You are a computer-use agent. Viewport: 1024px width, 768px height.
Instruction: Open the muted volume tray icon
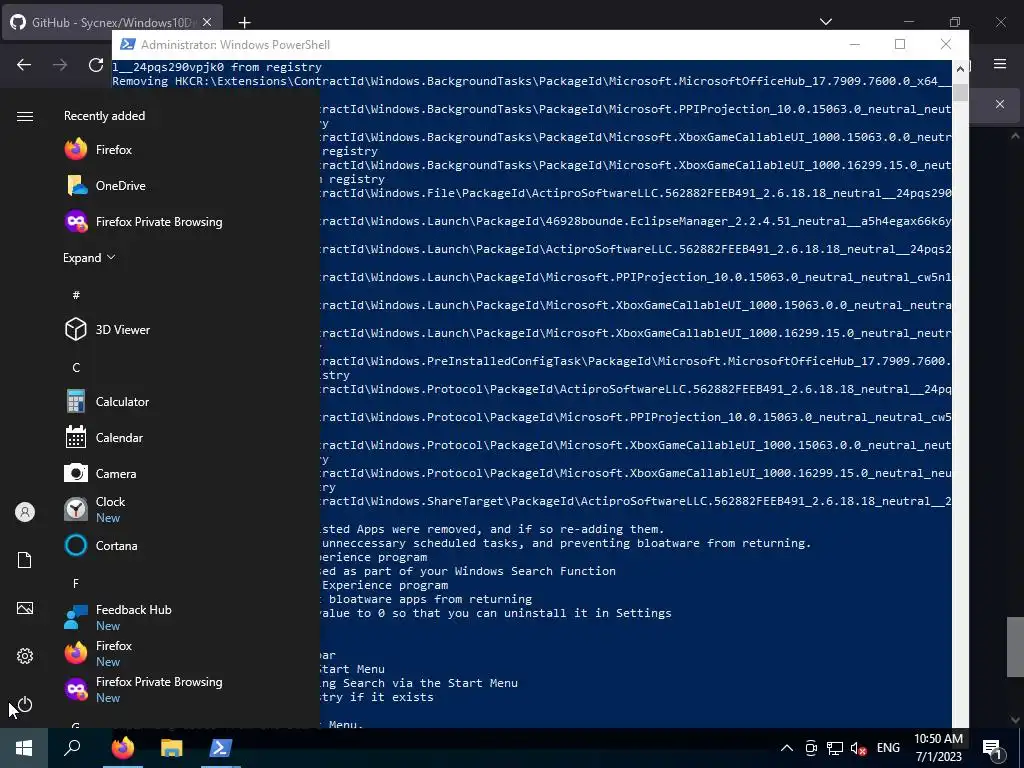pyautogui.click(x=858, y=748)
